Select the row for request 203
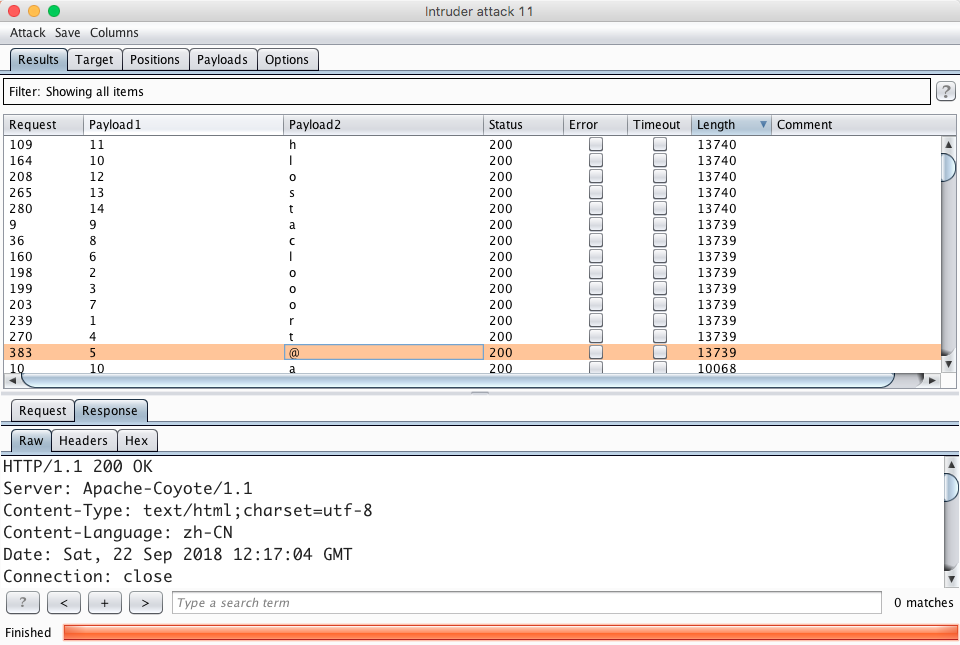The height and width of the screenshot is (645, 960). [x=472, y=304]
